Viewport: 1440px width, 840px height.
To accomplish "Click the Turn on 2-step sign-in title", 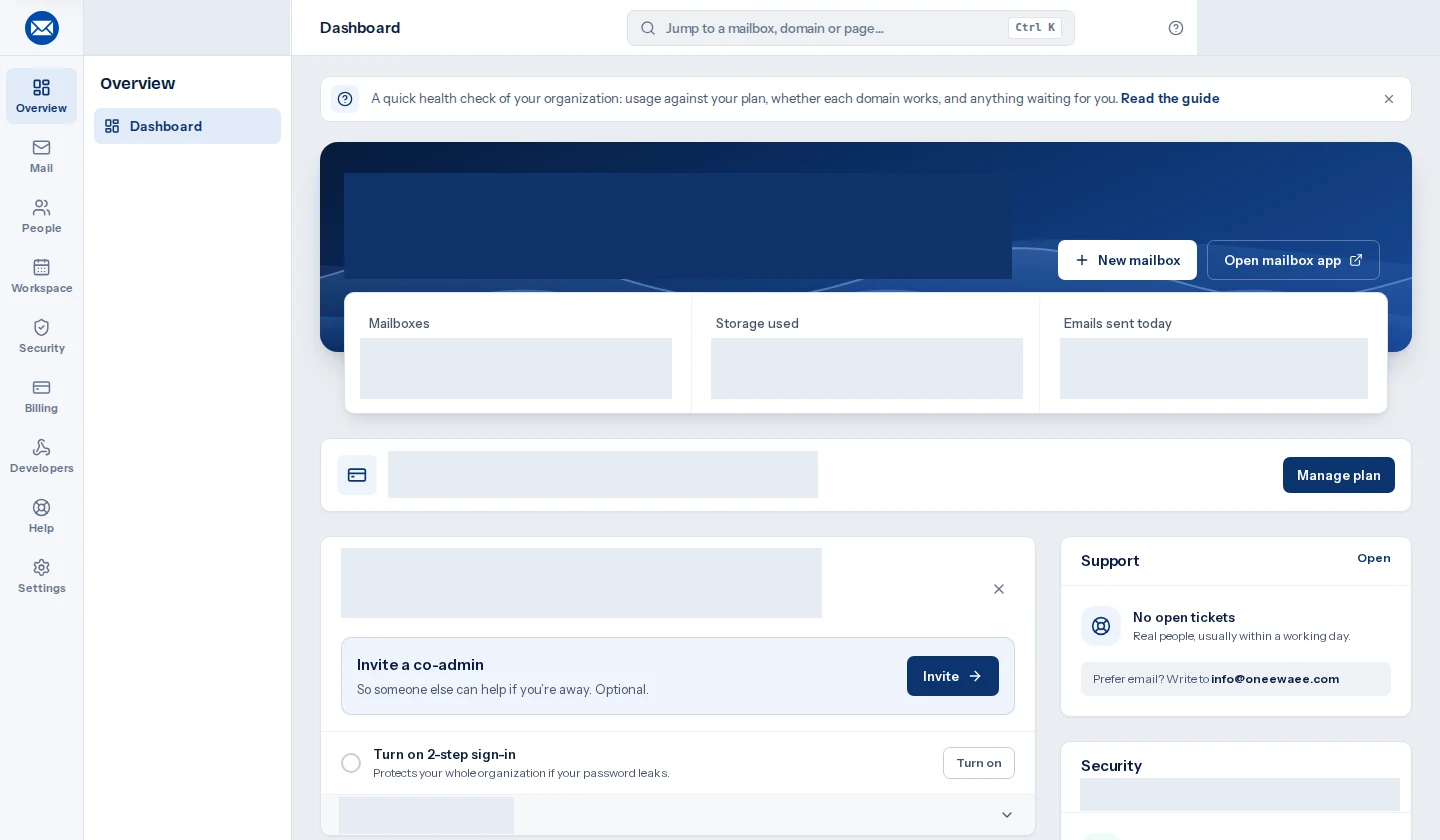I will pos(444,754).
